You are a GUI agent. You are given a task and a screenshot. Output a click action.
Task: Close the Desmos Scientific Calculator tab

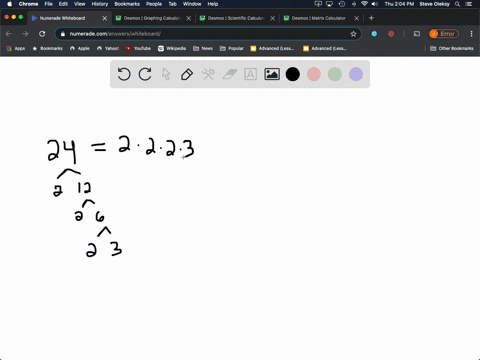click(x=273, y=18)
